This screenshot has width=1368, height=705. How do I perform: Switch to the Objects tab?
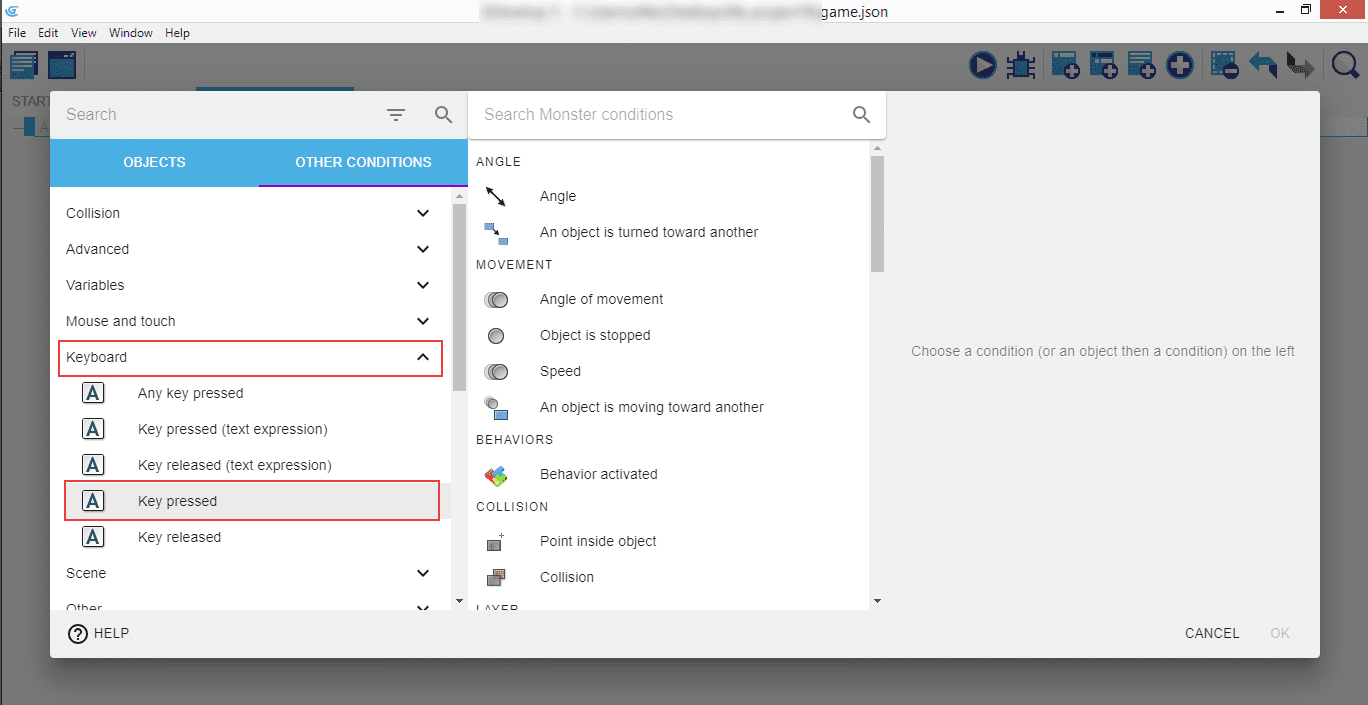154,162
